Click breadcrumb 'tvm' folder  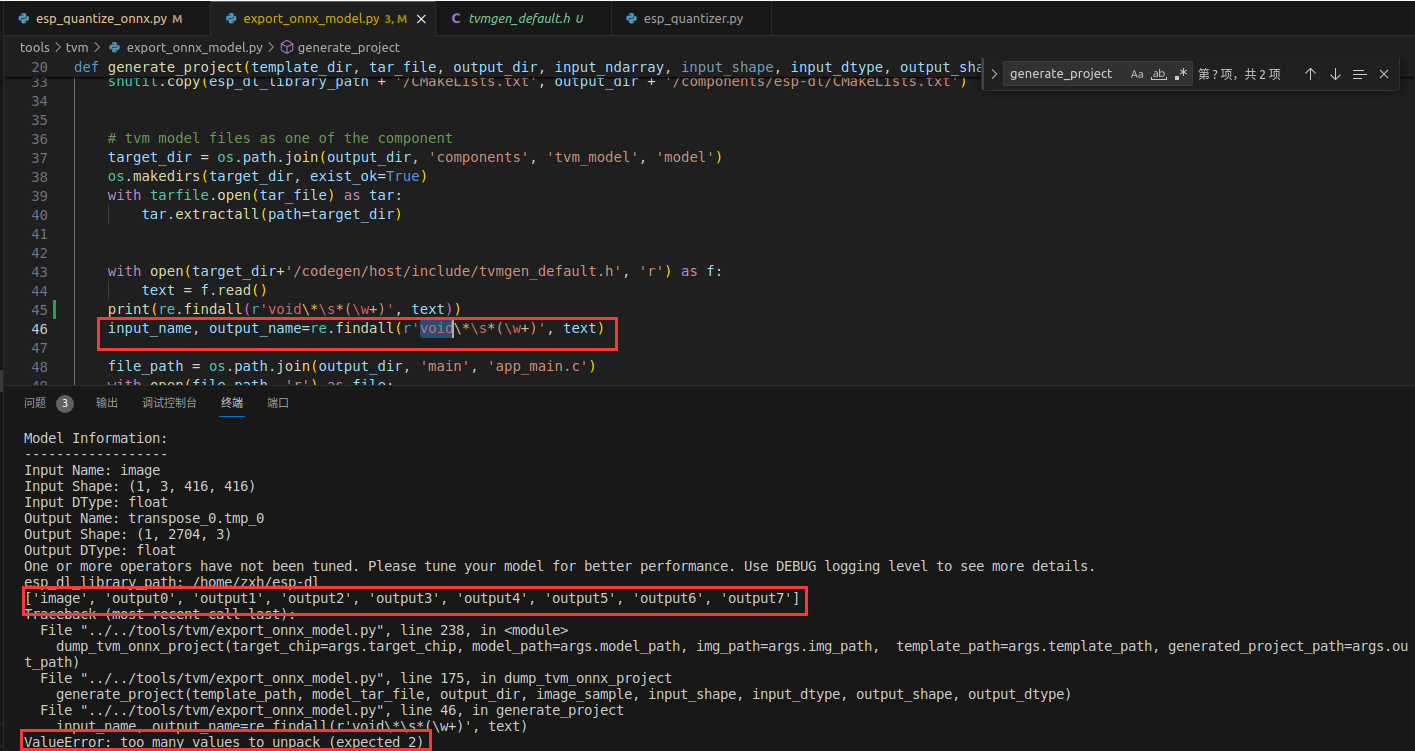pyautogui.click(x=77, y=47)
